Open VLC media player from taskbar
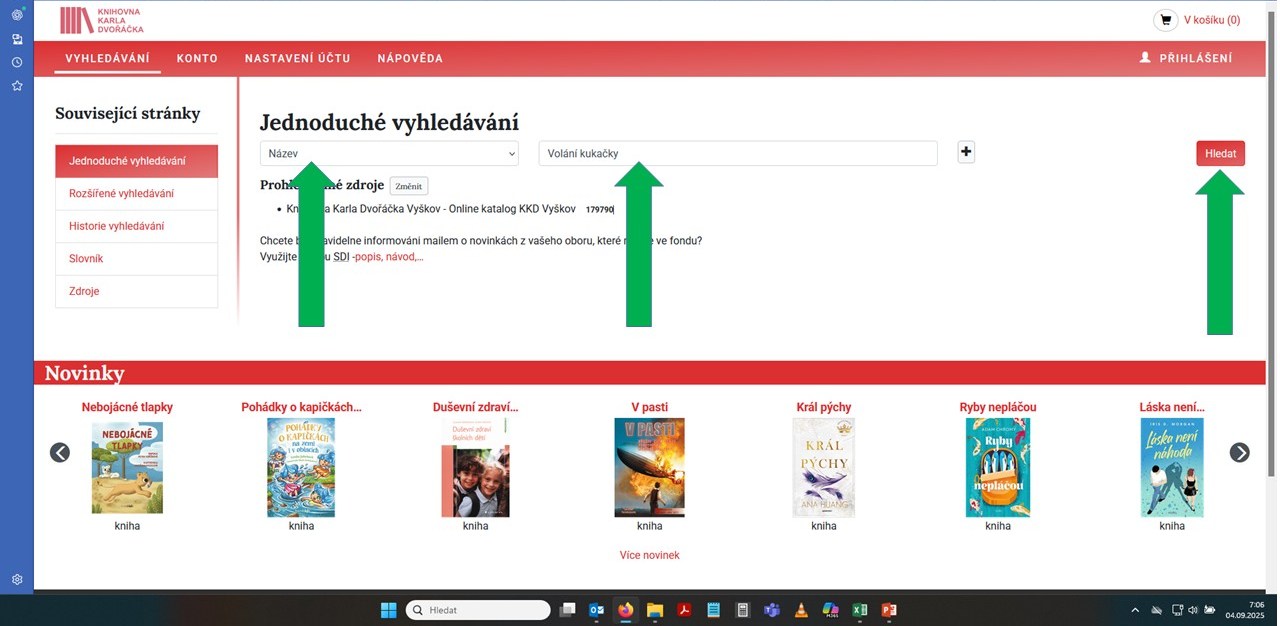The width and height of the screenshot is (1280, 626). (x=801, y=610)
